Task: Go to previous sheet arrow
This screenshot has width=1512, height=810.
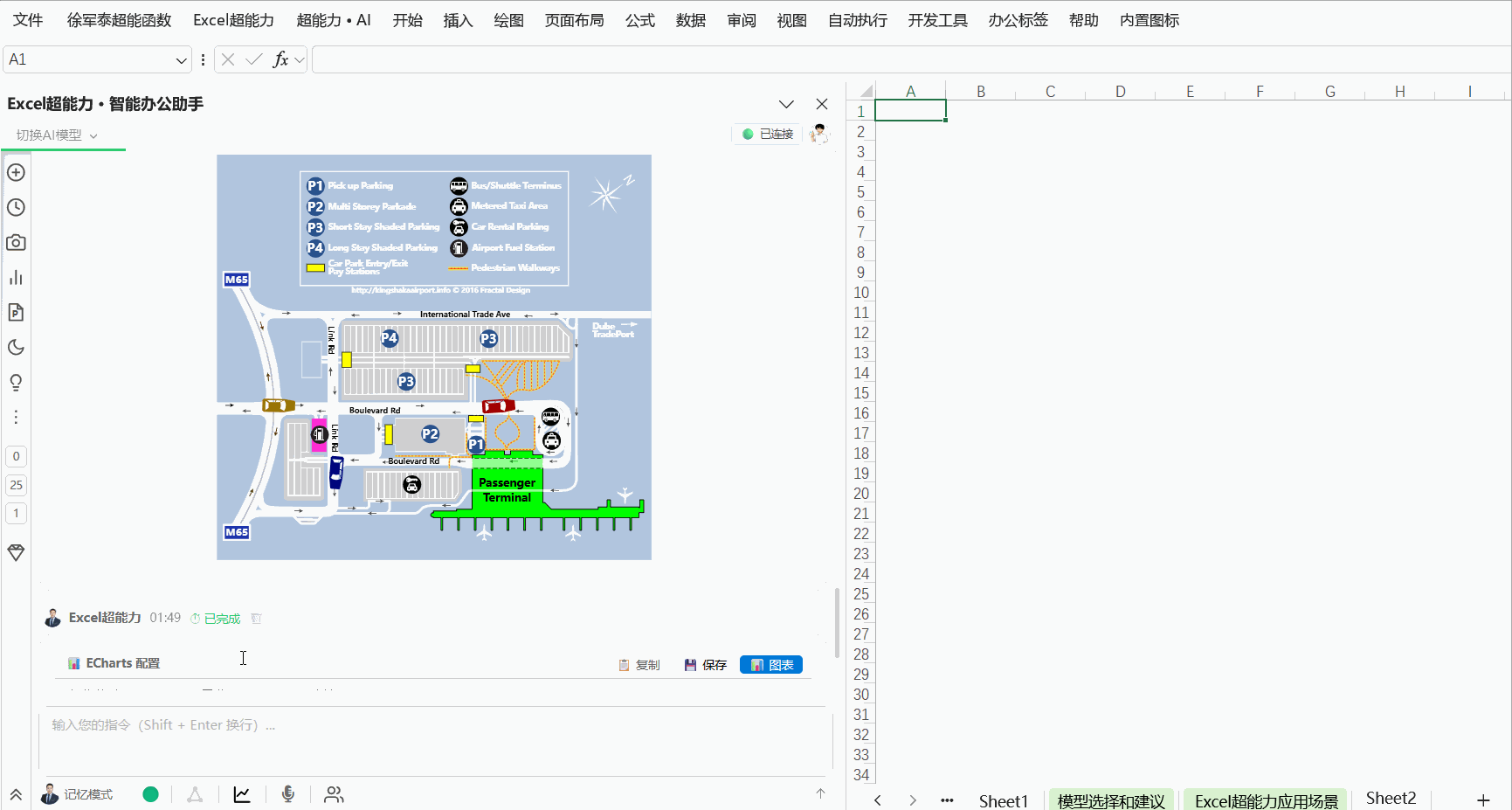Action: (878, 800)
